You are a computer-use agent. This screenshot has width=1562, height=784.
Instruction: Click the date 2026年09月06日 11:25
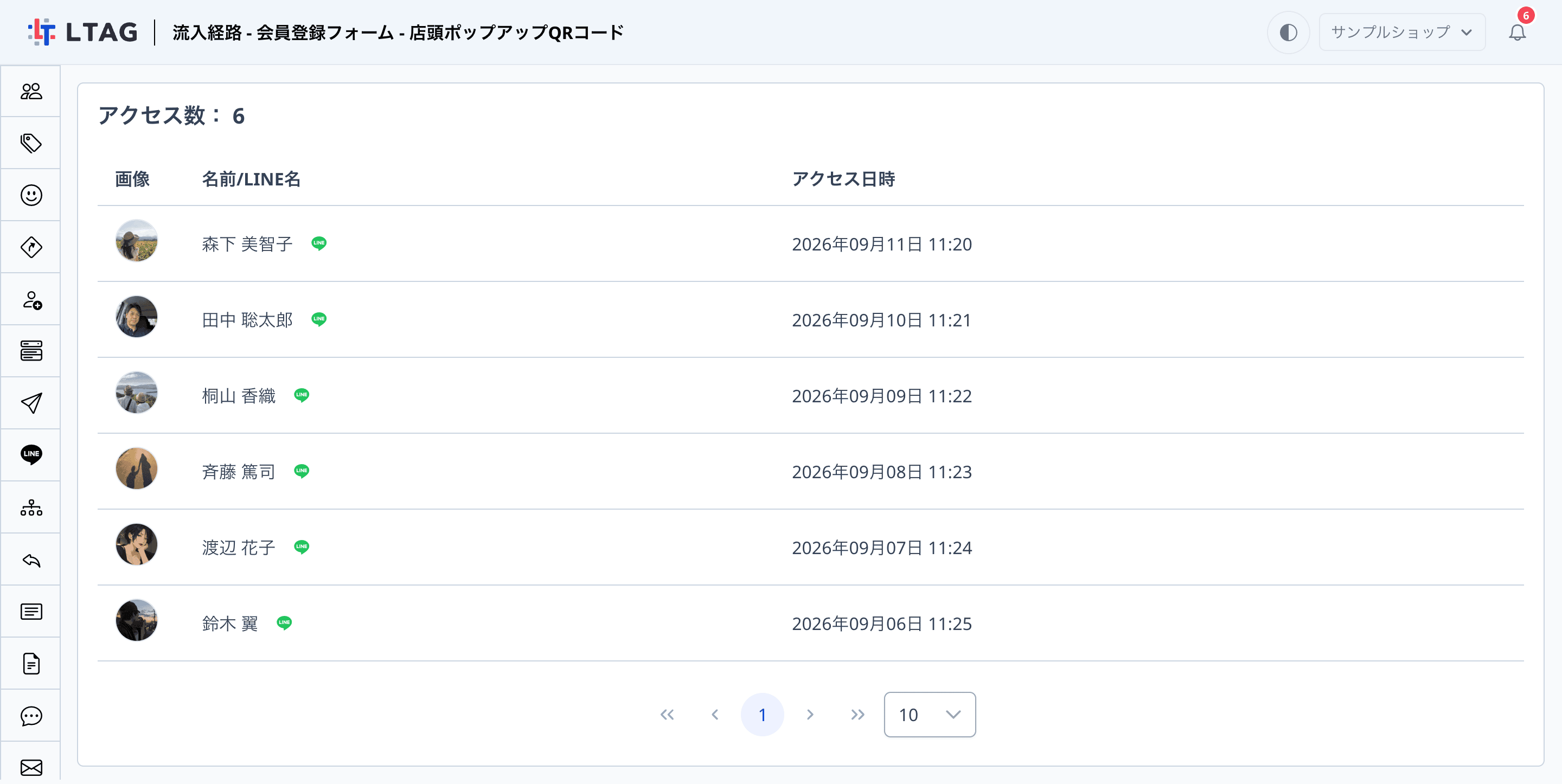[882, 624]
